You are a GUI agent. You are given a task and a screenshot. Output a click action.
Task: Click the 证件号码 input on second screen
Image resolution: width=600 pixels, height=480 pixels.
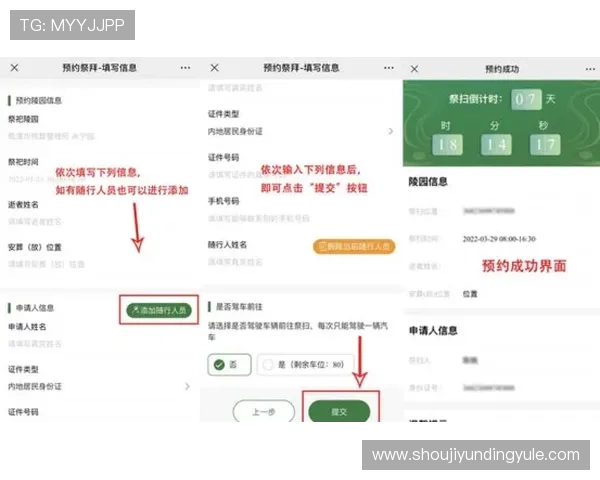[x=245, y=175]
